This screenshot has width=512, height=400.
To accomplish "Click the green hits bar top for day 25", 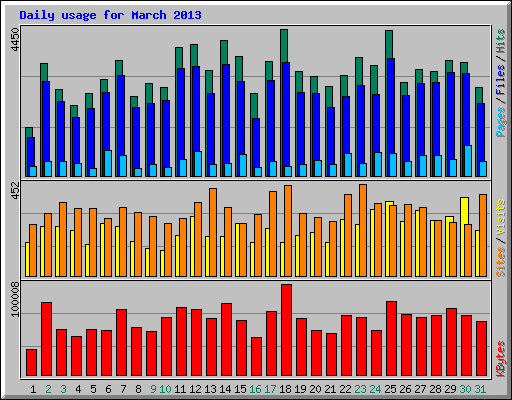I will click(389, 44).
